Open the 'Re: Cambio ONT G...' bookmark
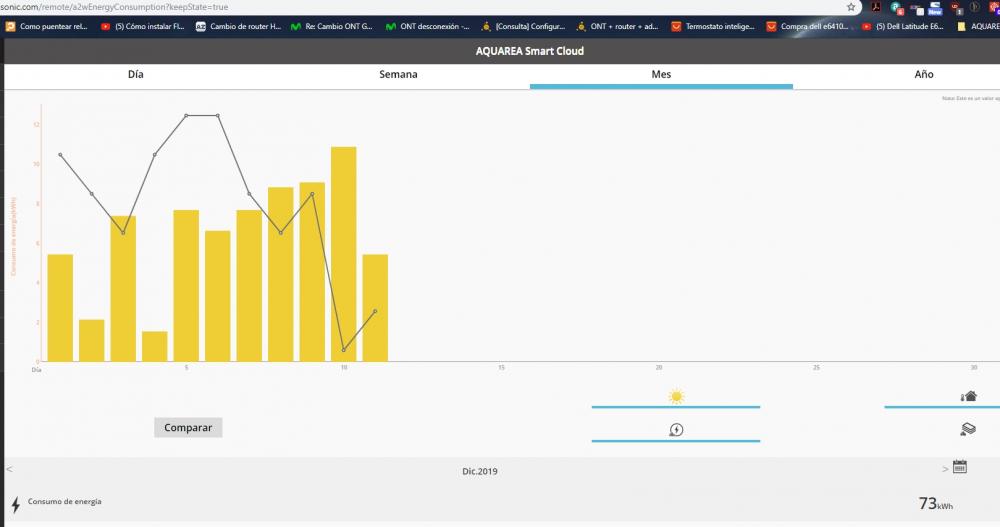The height and width of the screenshot is (527, 1000). point(332,26)
